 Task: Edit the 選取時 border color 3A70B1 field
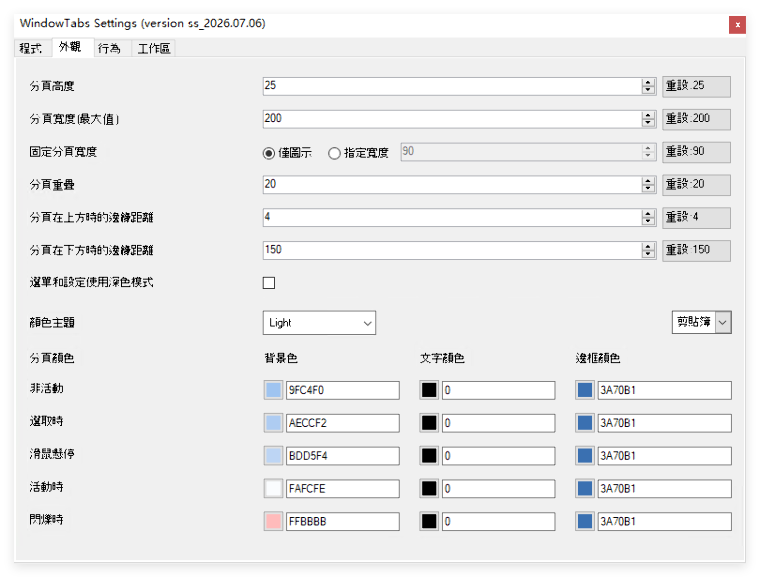pyautogui.click(x=665, y=423)
